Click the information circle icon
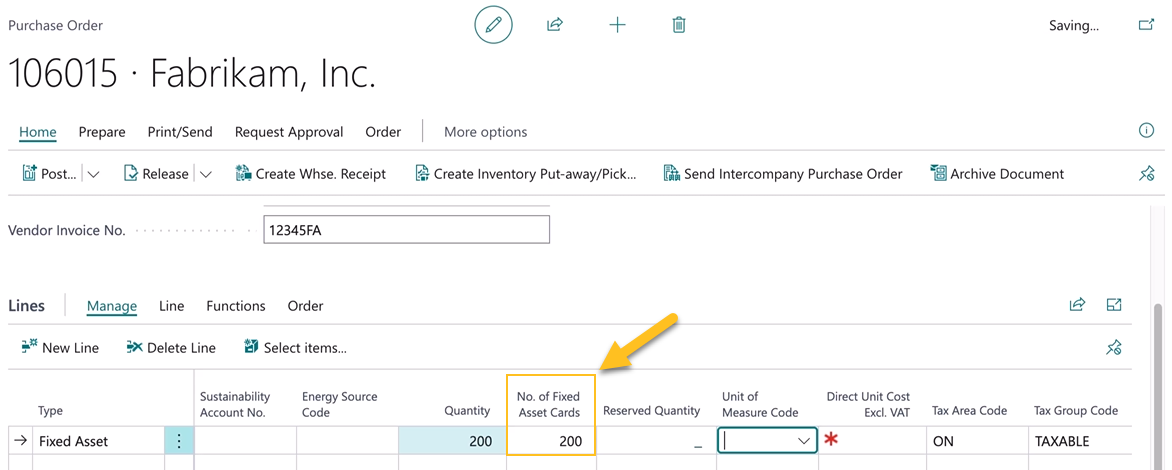 pyautogui.click(x=1146, y=131)
